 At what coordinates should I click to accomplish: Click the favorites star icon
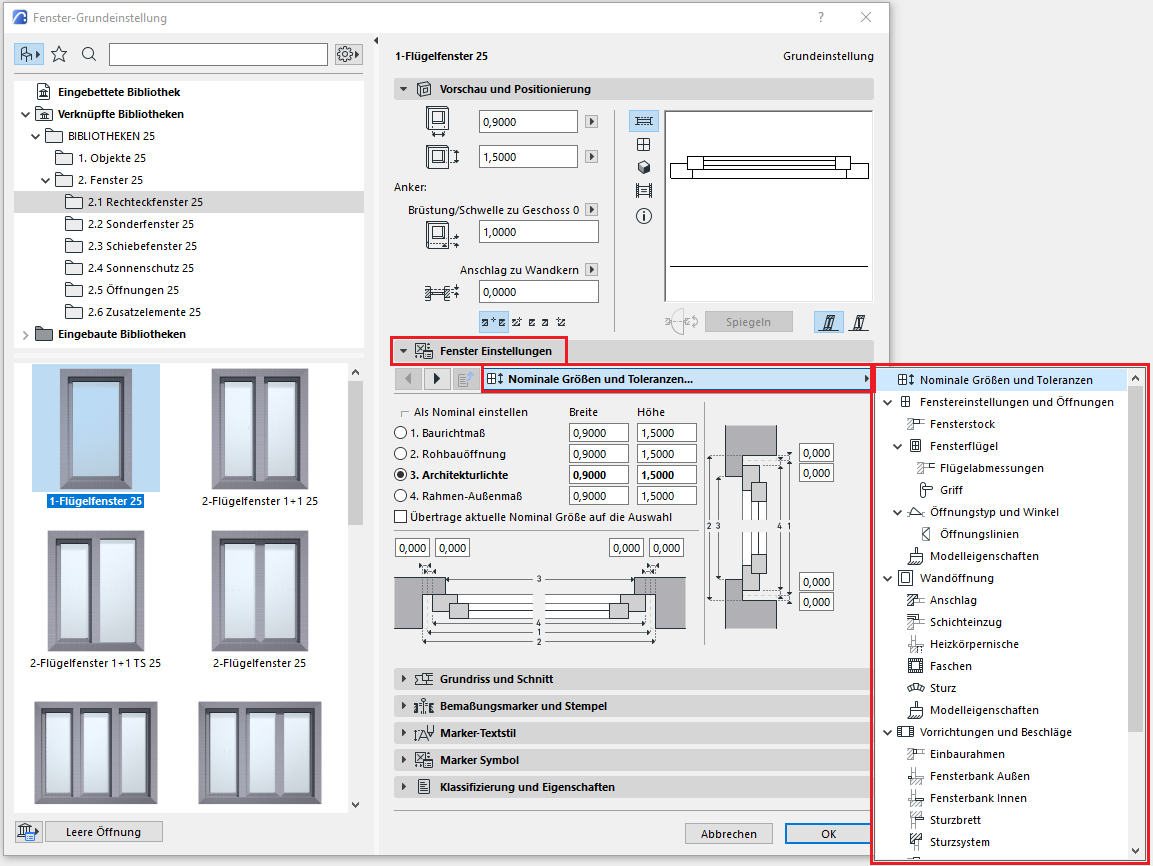59,54
